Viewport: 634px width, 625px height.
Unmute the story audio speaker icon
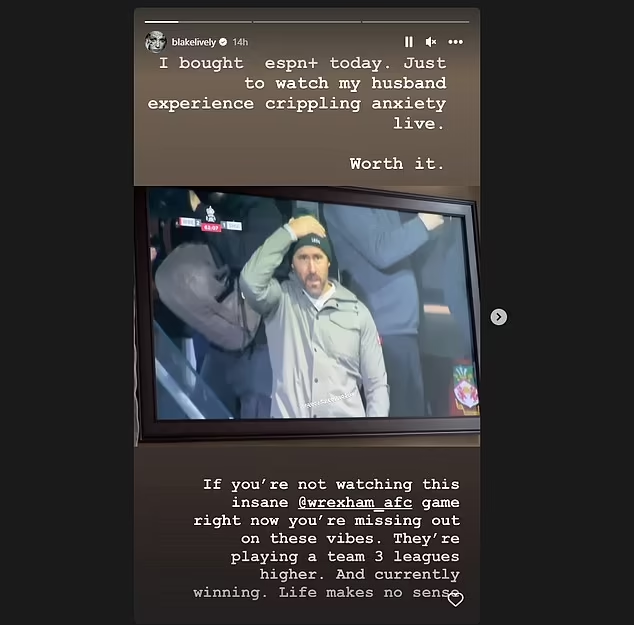click(x=431, y=42)
